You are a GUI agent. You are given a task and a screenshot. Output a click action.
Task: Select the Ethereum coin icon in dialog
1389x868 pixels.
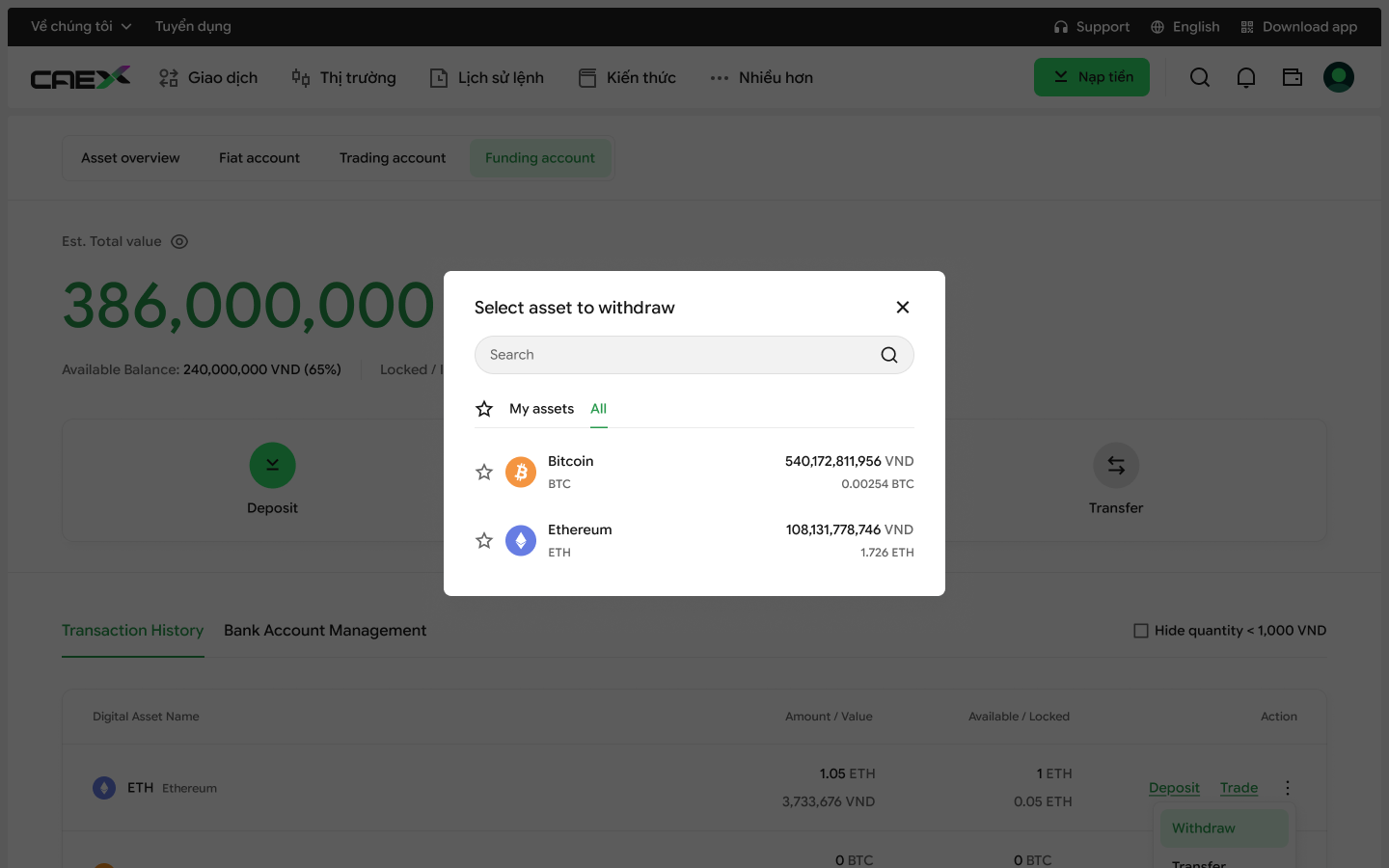[x=521, y=540]
